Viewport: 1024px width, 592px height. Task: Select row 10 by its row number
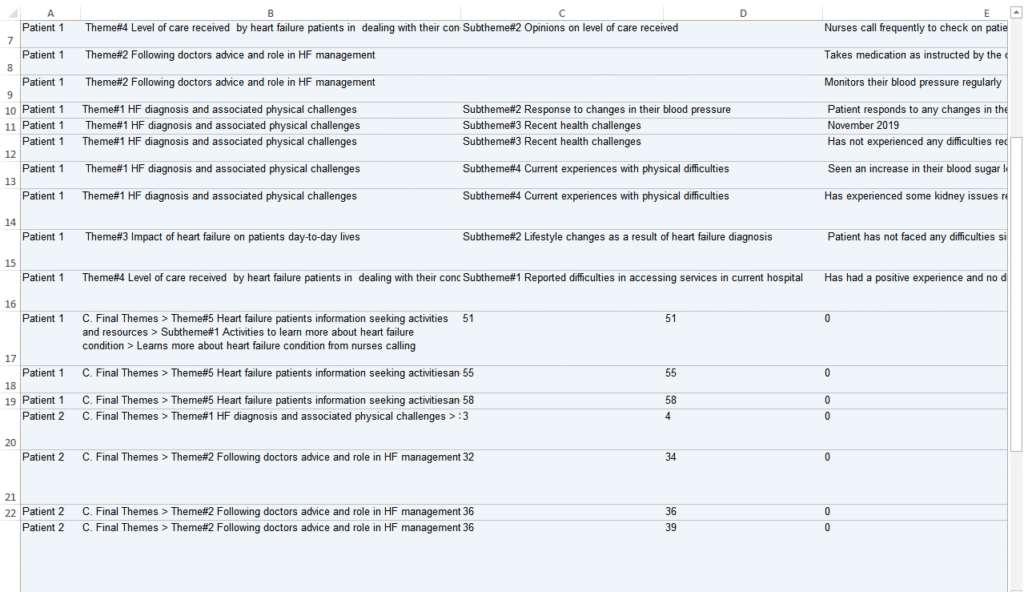10,110
